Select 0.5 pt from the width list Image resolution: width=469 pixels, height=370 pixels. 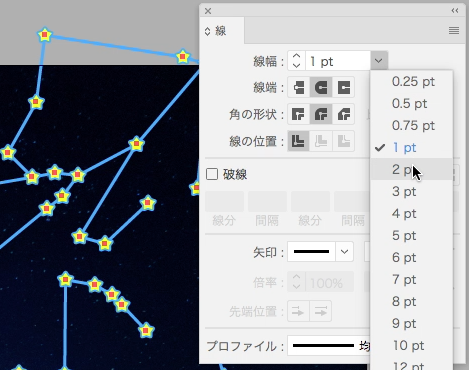pyautogui.click(x=412, y=104)
